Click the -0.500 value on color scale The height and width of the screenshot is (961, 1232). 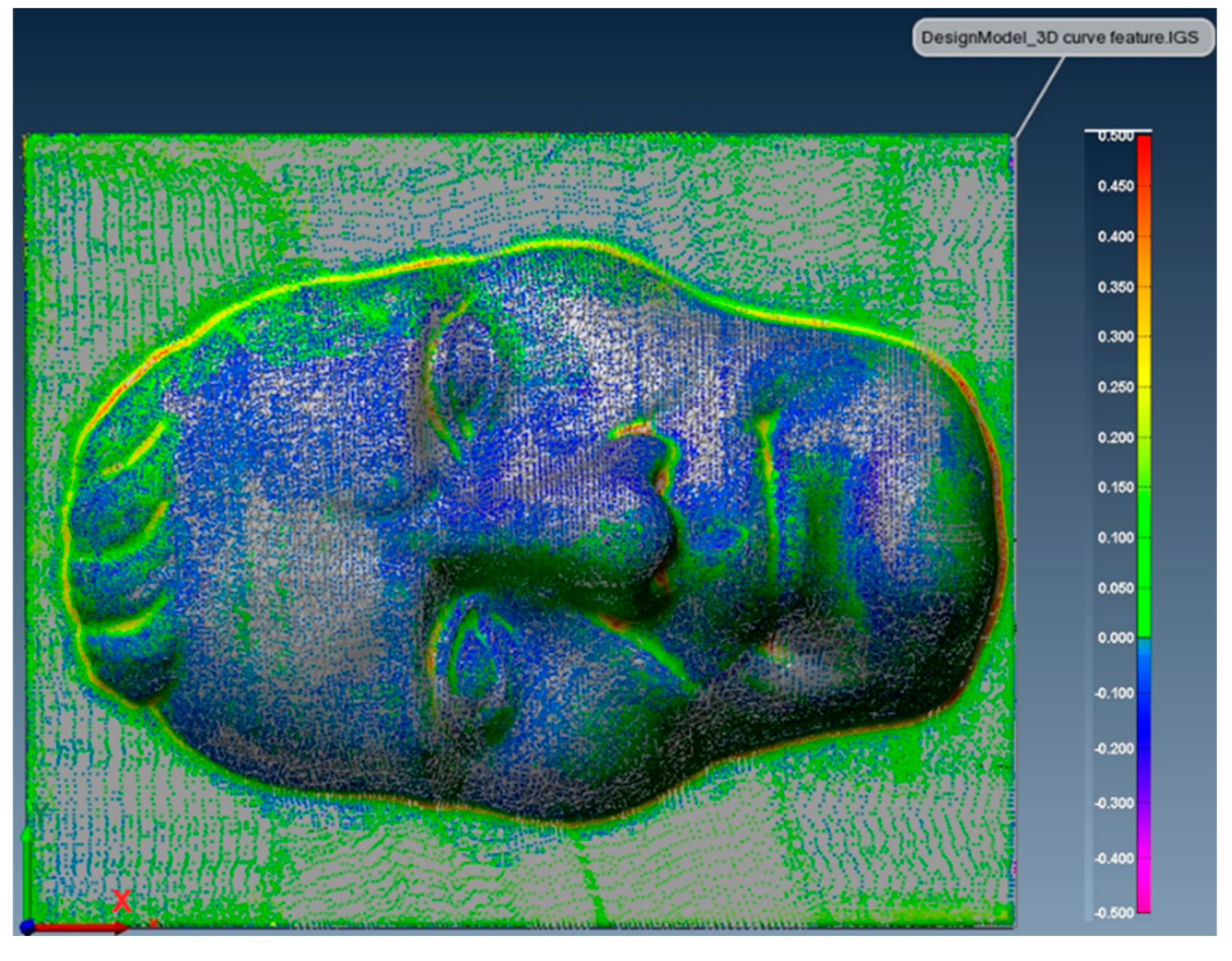tap(1114, 912)
